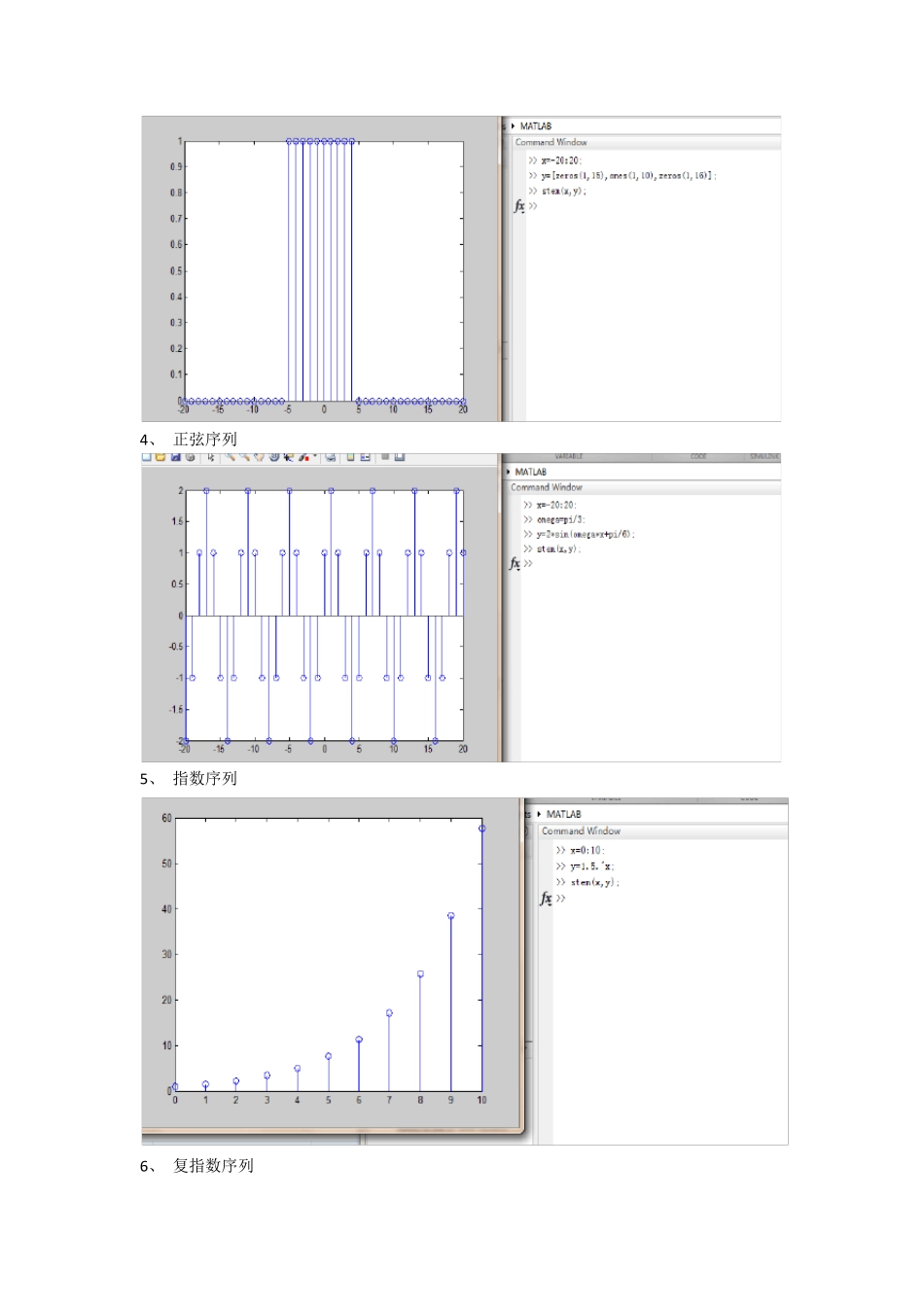The width and height of the screenshot is (924, 1307).
Task: Click the heading '5、指数序列'
Action: tap(189, 779)
